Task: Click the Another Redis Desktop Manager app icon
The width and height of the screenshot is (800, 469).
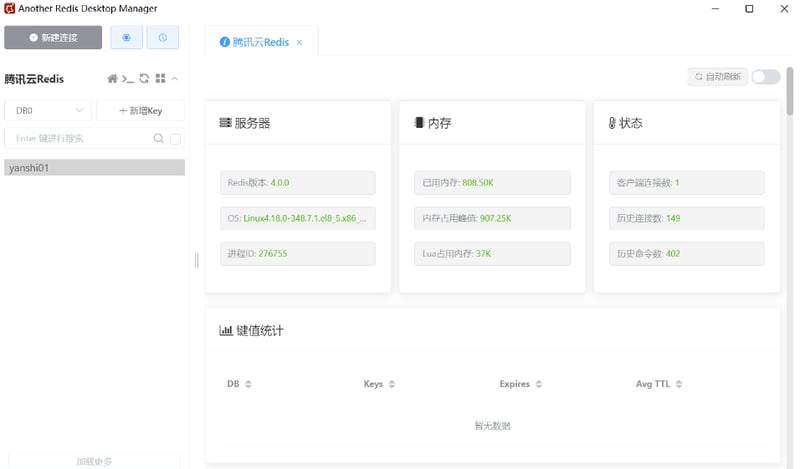Action: point(10,8)
